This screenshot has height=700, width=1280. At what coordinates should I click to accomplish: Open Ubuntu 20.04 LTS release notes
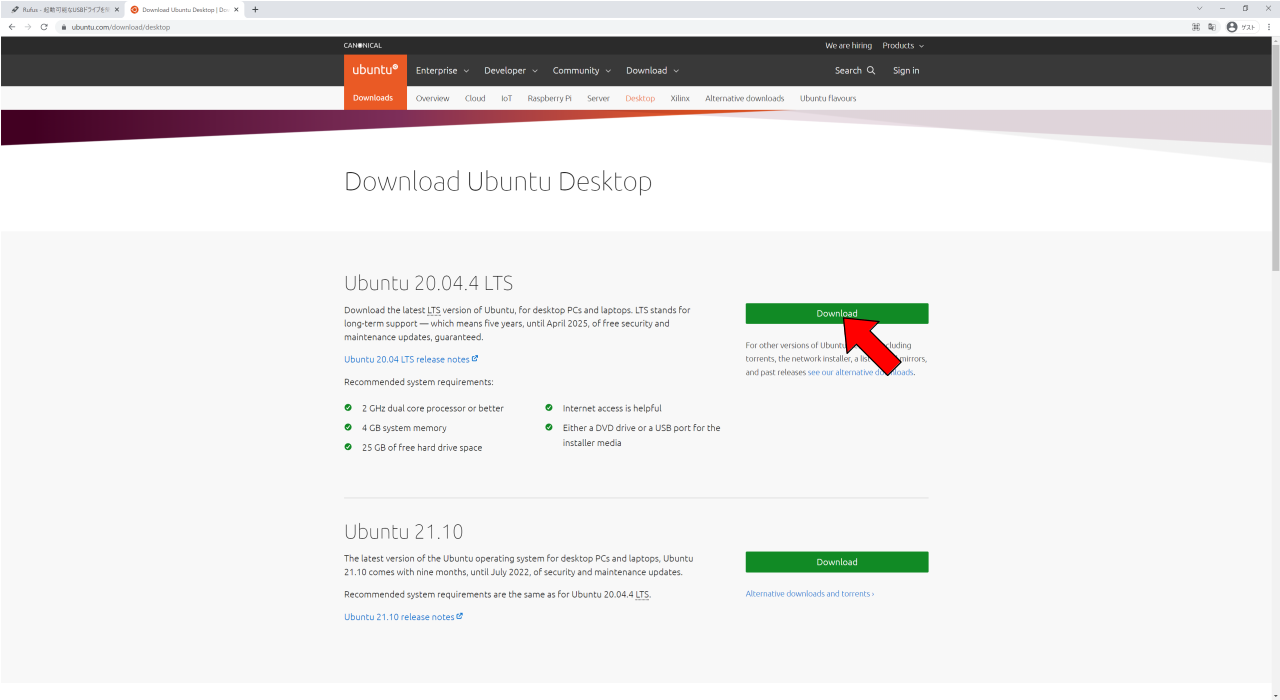point(411,359)
